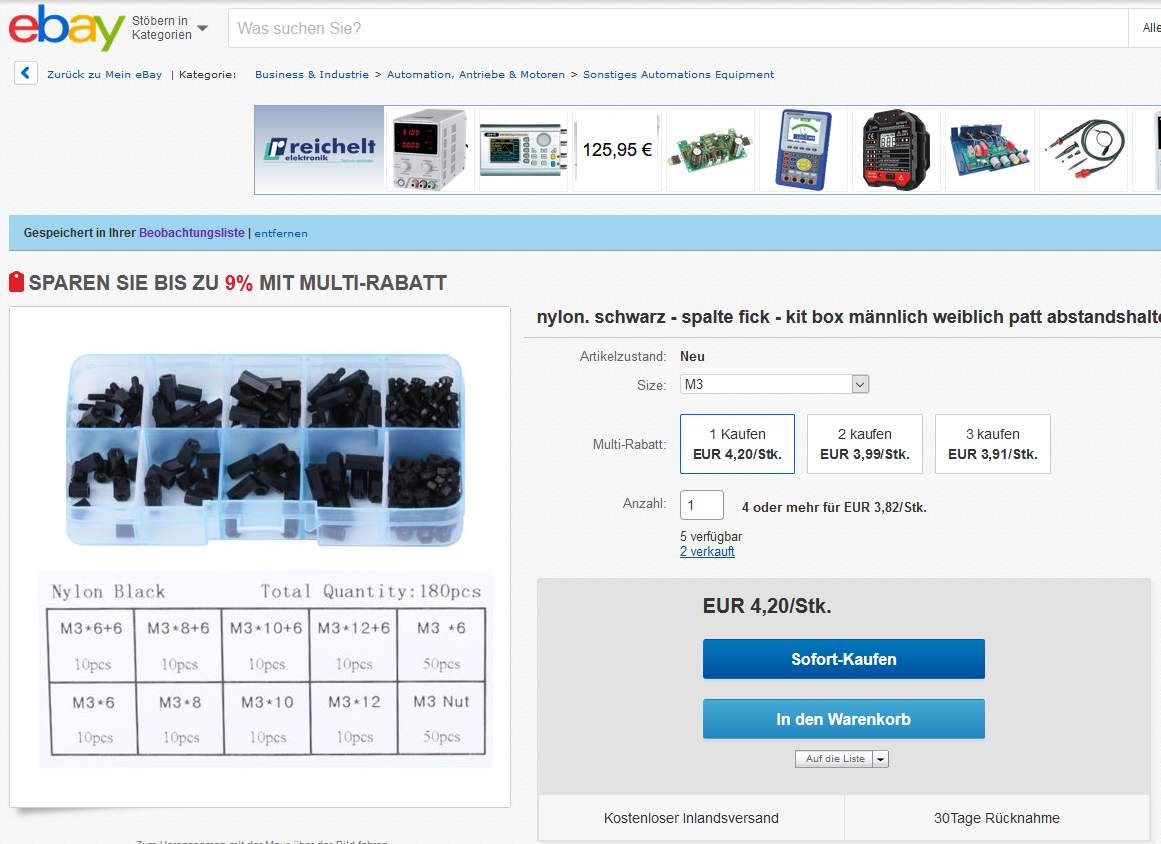1161x844 pixels.
Task: Open Business & Industrie breadcrumb
Action: (312, 74)
